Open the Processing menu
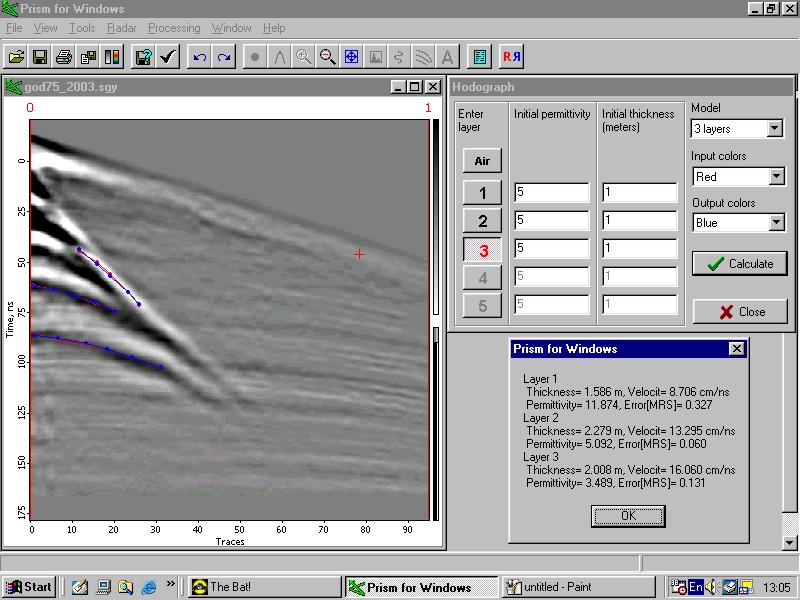 click(x=174, y=28)
